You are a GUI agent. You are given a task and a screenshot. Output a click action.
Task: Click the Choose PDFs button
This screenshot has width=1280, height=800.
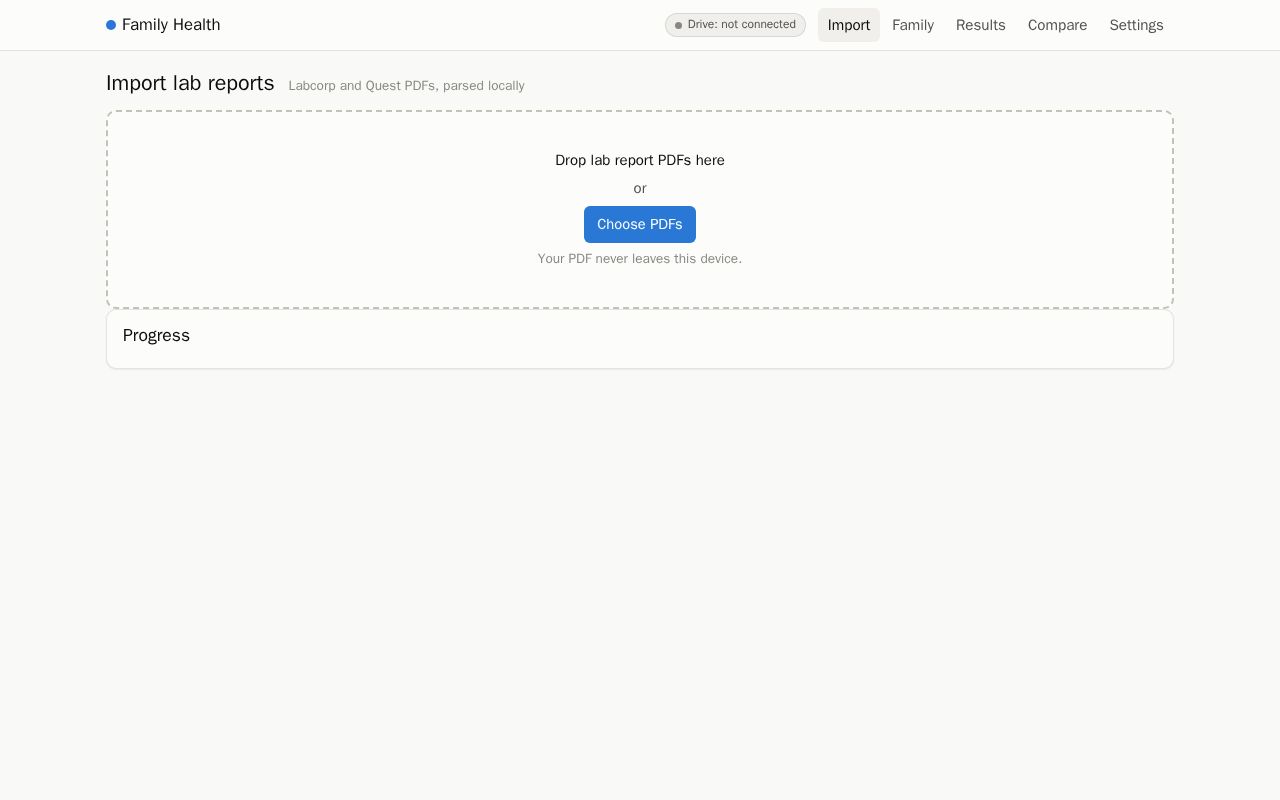pos(640,224)
